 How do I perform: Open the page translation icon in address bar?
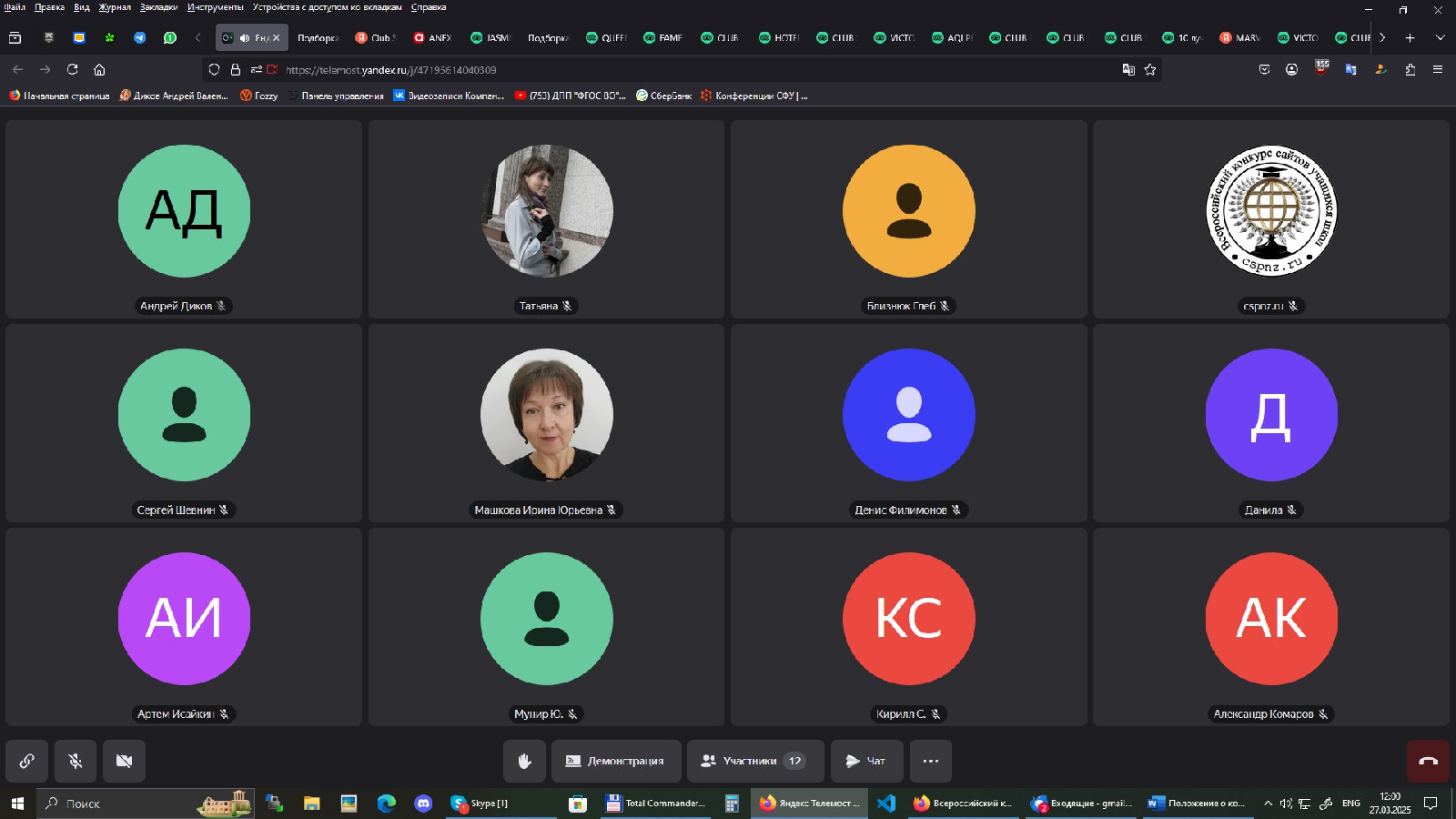[x=1128, y=69]
